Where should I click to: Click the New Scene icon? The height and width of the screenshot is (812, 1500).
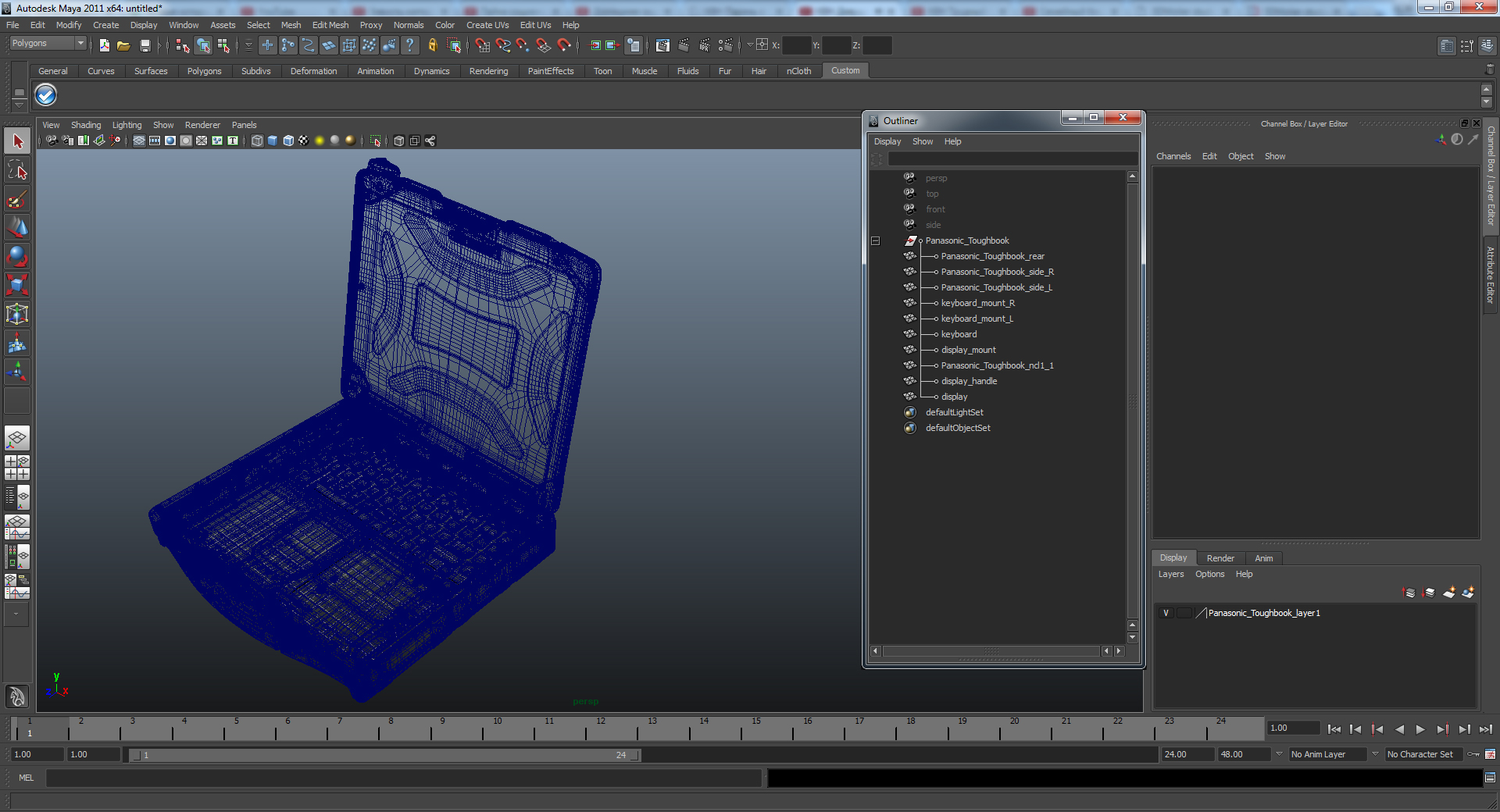tap(104, 45)
